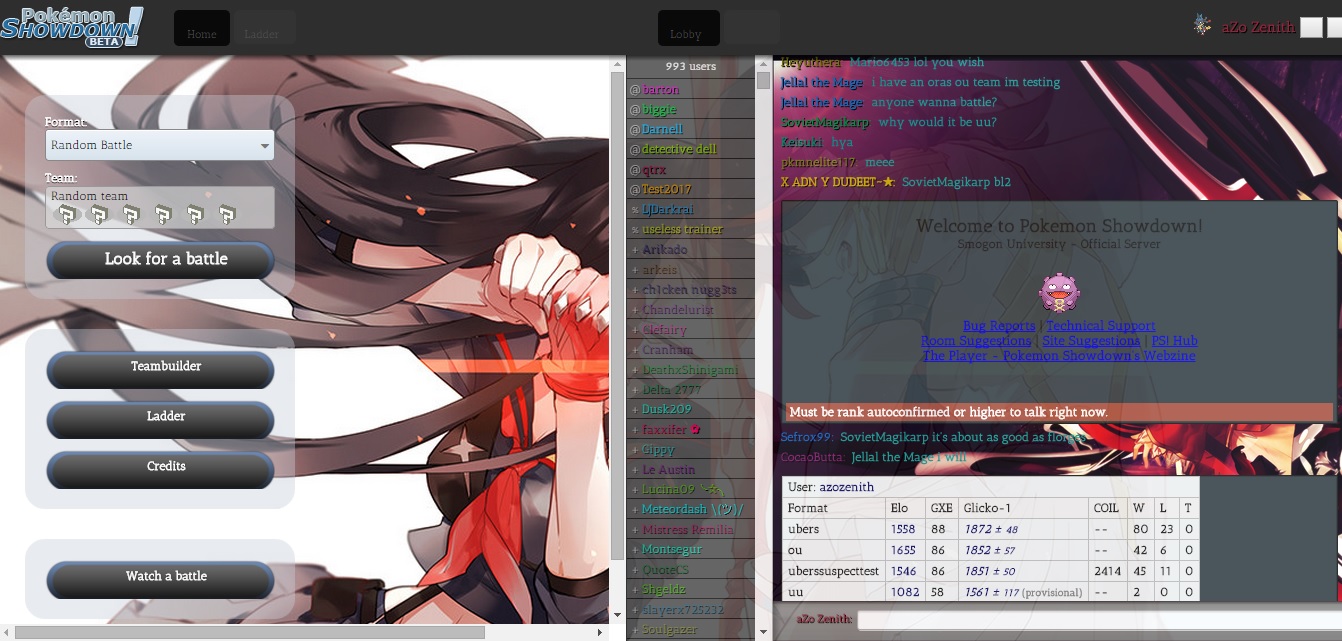Select user Mistress Remilia in the list
This screenshot has height=641, width=1342.
click(691, 530)
